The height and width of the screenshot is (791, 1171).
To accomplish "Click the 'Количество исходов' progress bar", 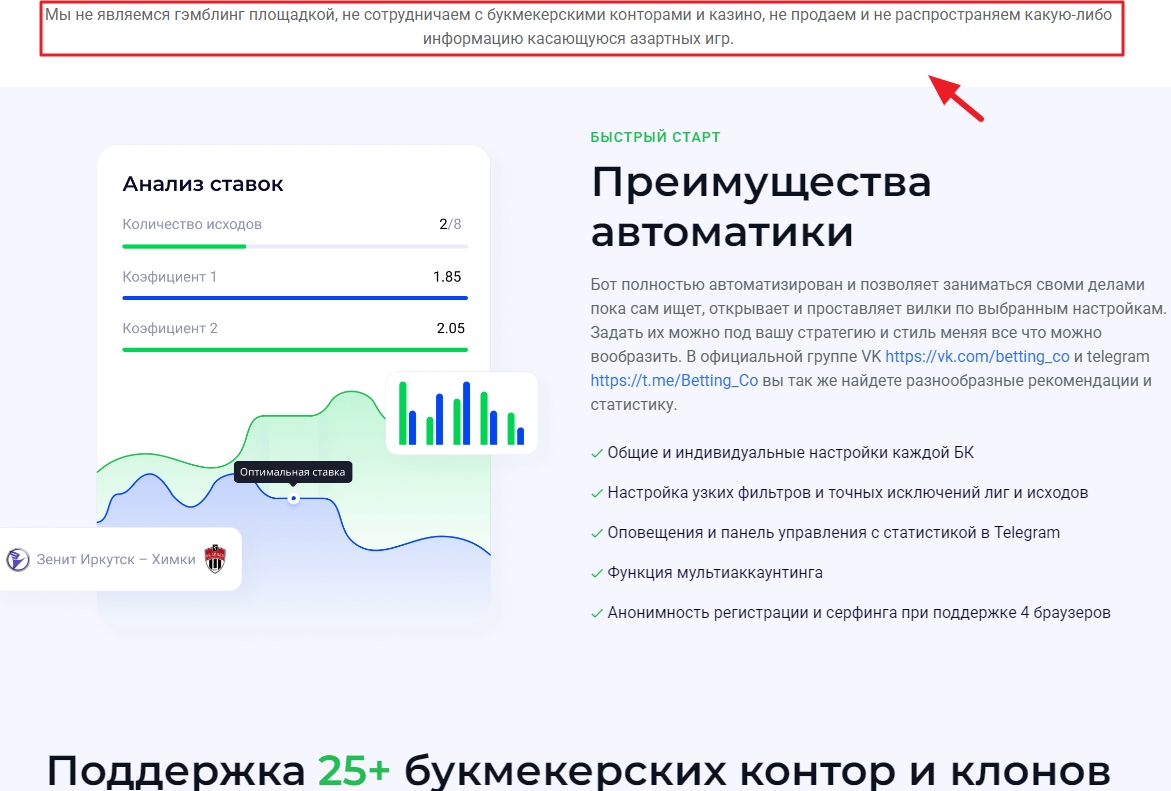I will click(294, 246).
